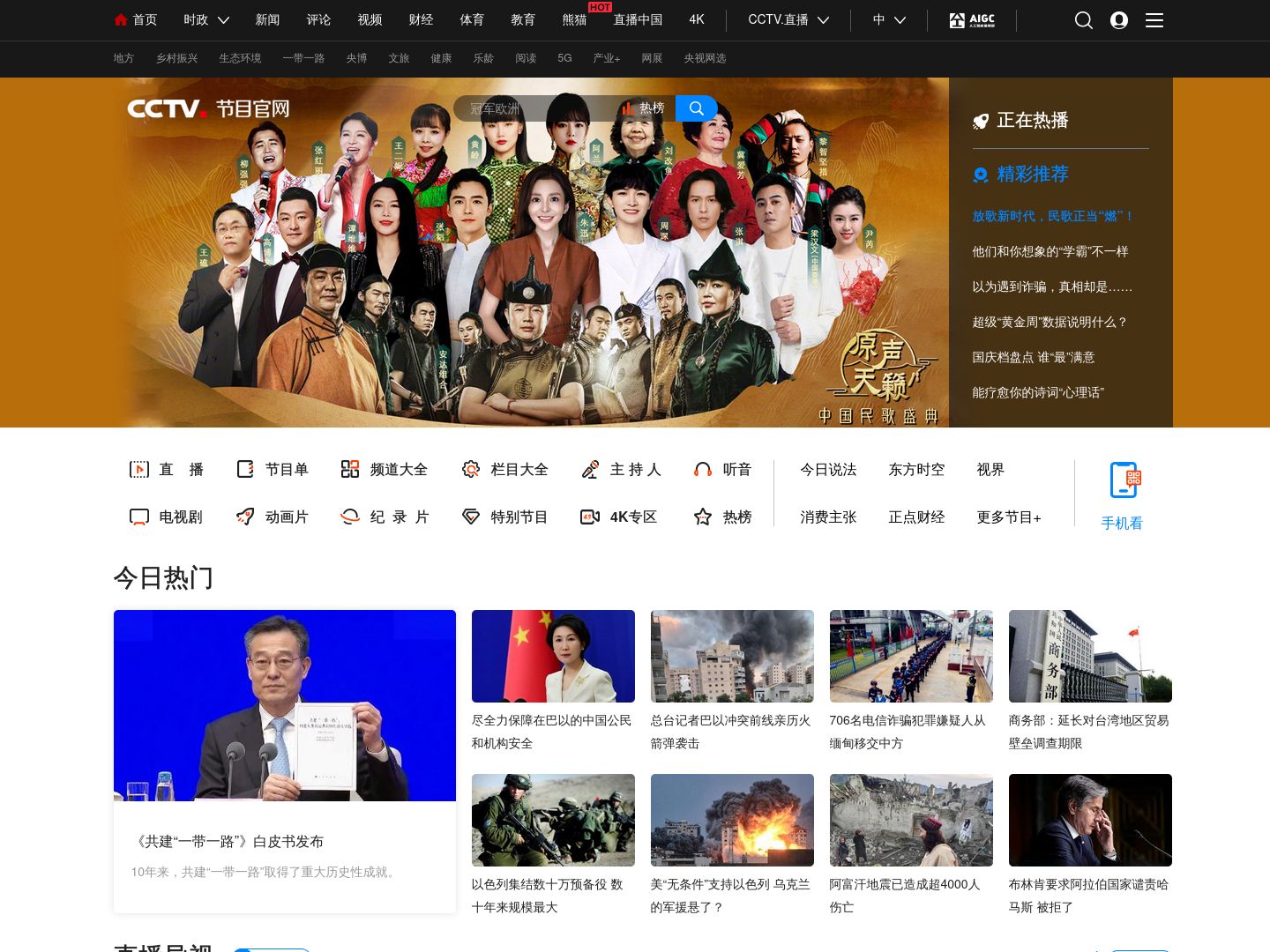
Task: Open the user account icon
Action: [x=1119, y=20]
